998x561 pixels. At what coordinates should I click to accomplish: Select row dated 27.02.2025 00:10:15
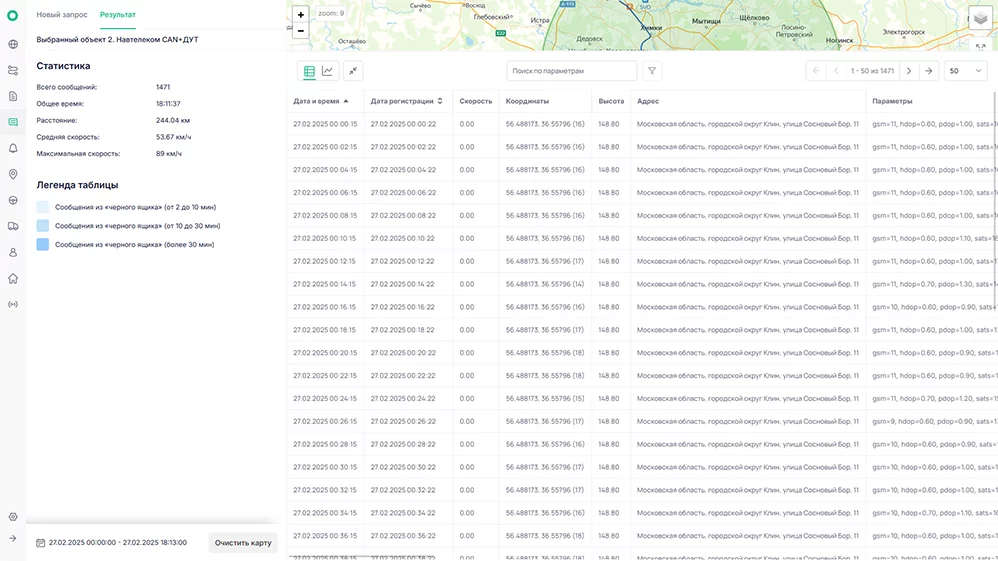tap(642, 239)
